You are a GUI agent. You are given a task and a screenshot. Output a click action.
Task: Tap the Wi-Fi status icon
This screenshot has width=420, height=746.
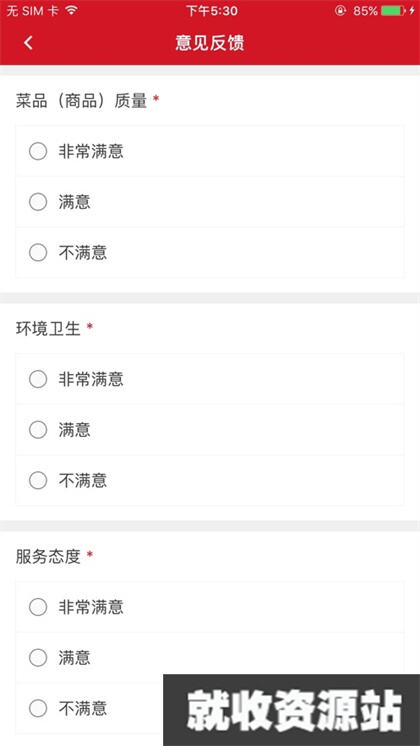[71, 10]
